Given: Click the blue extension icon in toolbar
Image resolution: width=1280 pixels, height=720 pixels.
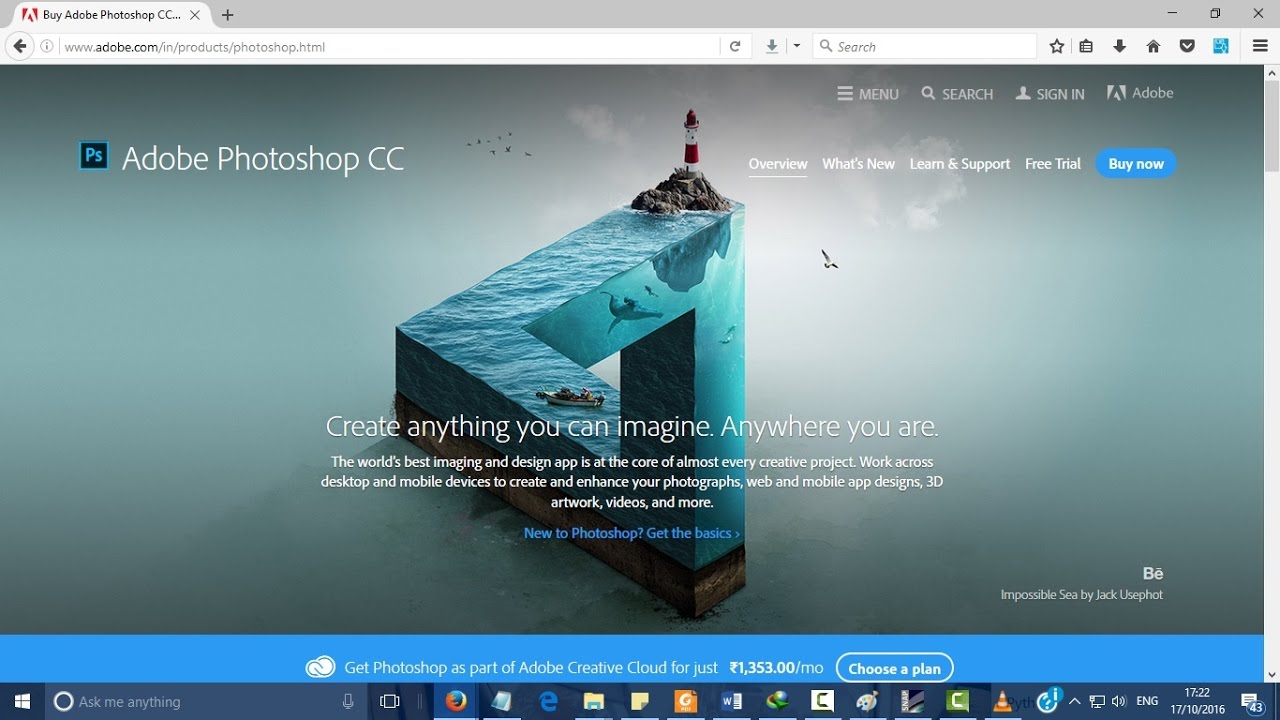Looking at the screenshot, I should [x=1221, y=46].
